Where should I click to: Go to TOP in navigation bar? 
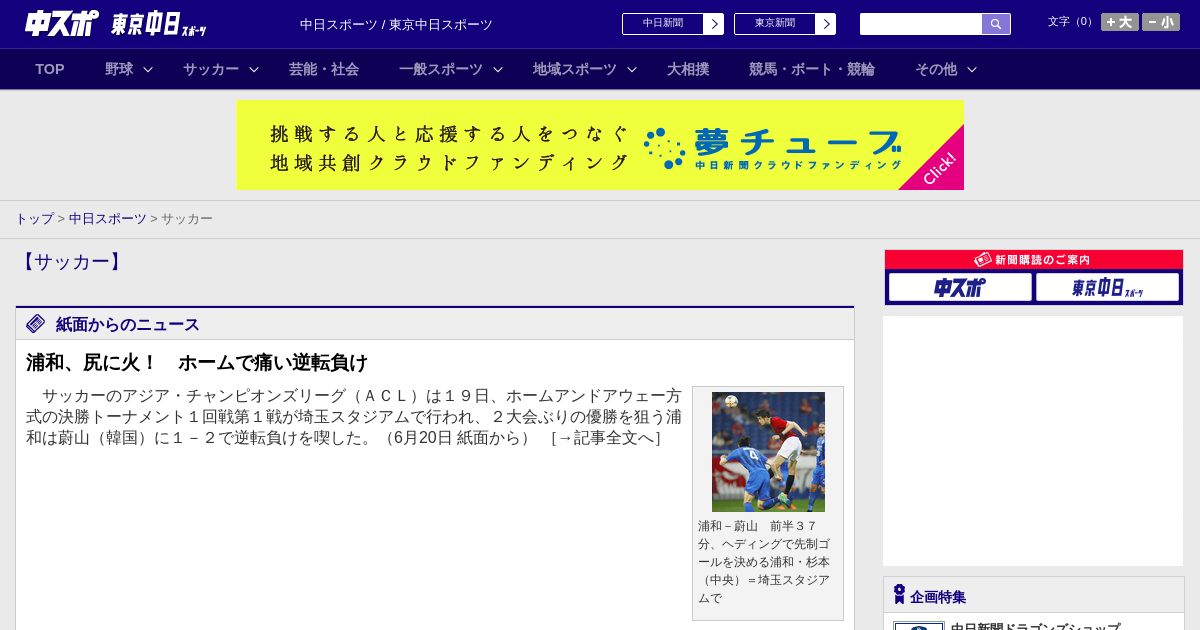[50, 69]
